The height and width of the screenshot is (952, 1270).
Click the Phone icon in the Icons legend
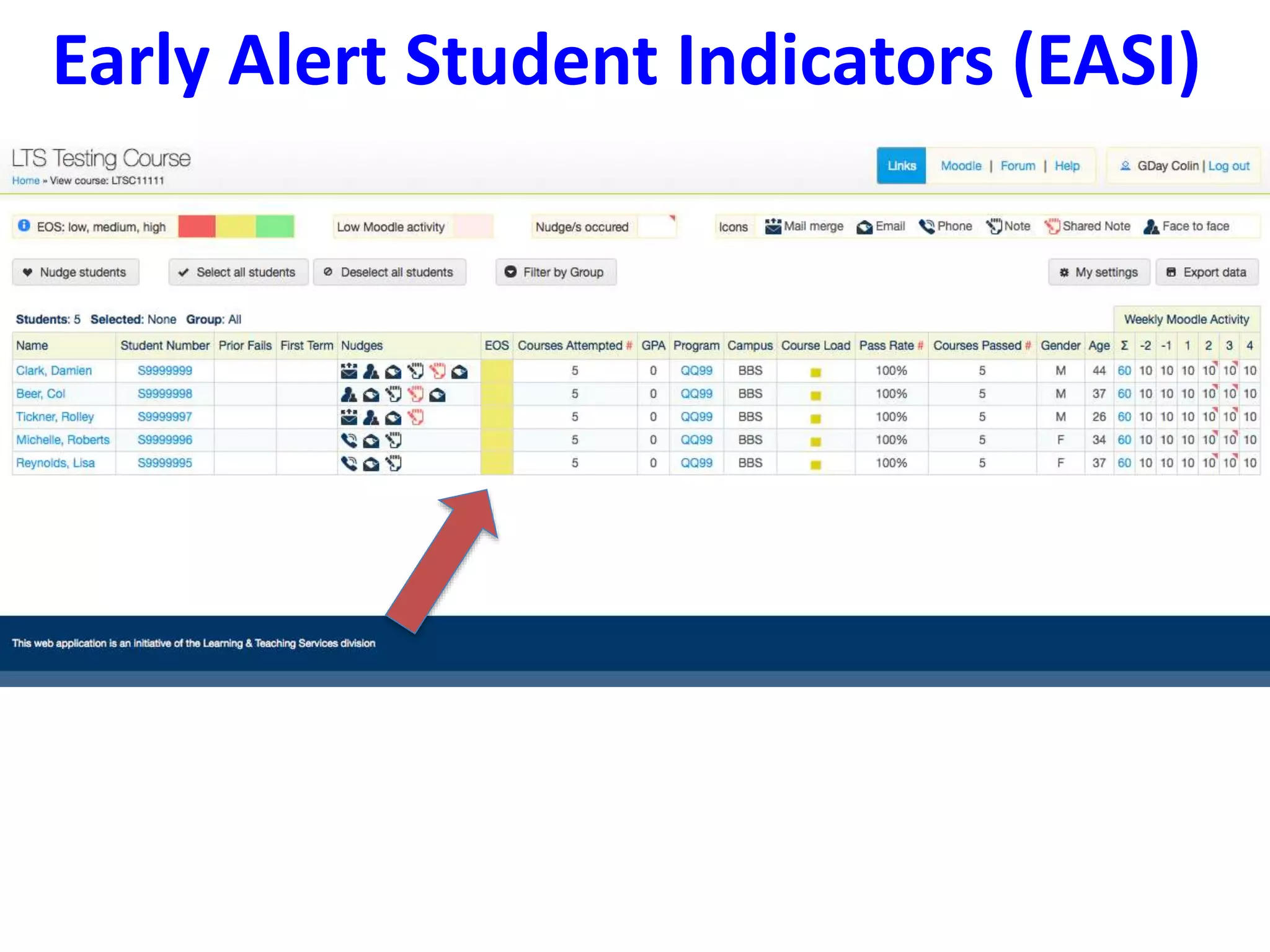click(x=926, y=227)
